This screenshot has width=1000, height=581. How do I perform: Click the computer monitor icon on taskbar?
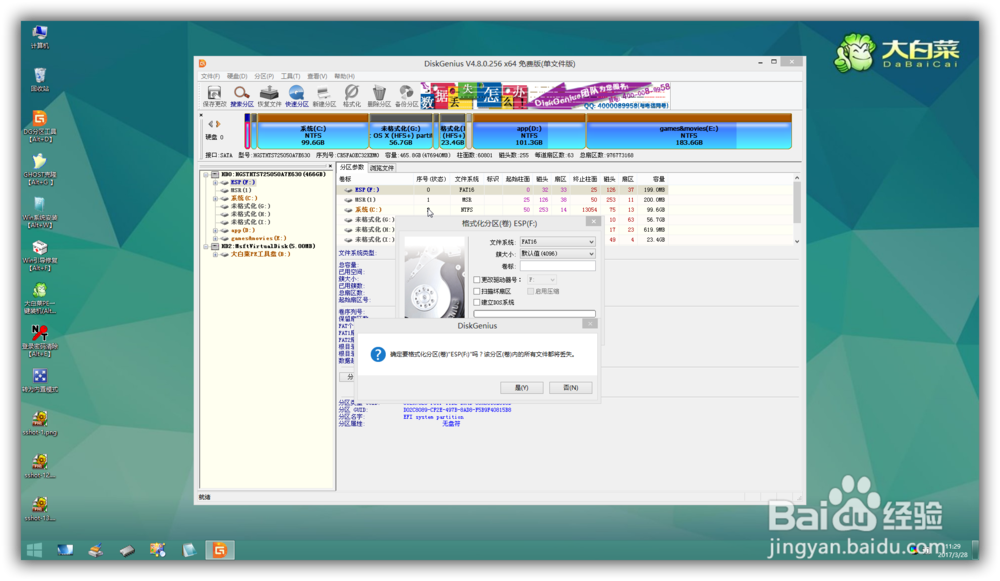65,550
